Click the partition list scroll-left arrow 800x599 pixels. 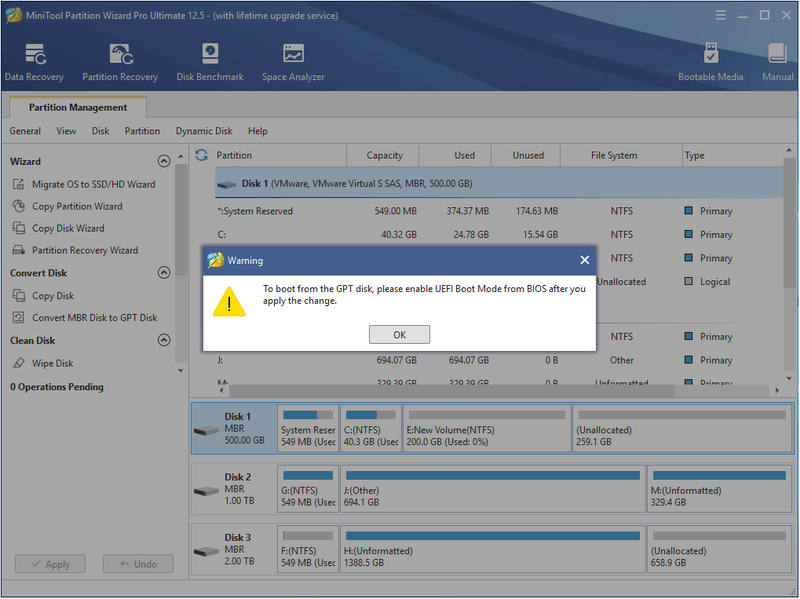(221, 390)
